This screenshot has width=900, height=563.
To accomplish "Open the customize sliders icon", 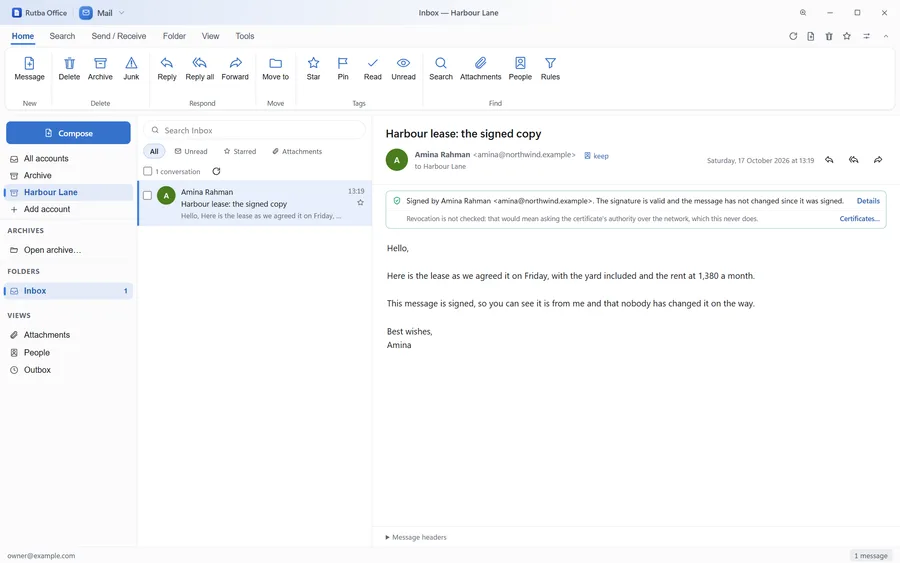I will 866,36.
